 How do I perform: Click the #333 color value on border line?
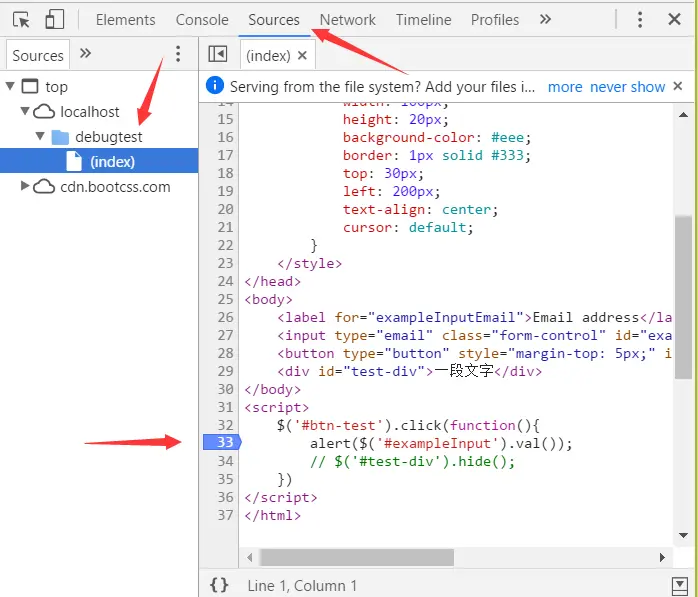507,155
